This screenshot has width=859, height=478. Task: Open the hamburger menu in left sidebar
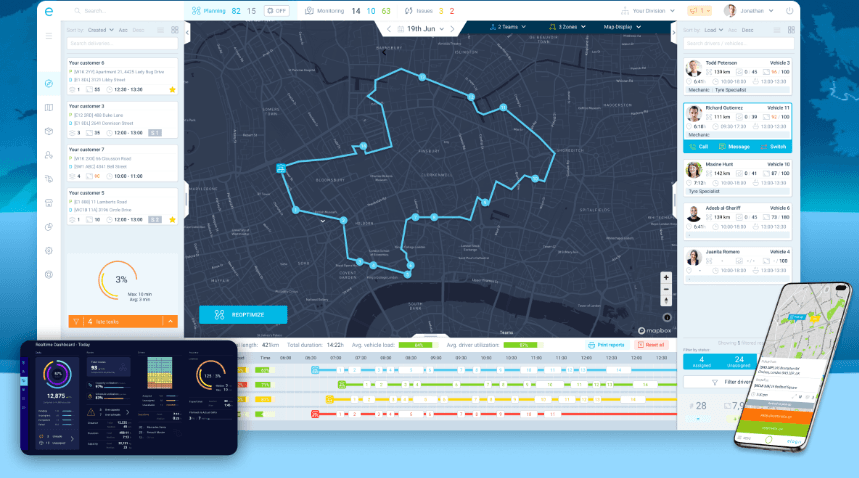coord(49,36)
